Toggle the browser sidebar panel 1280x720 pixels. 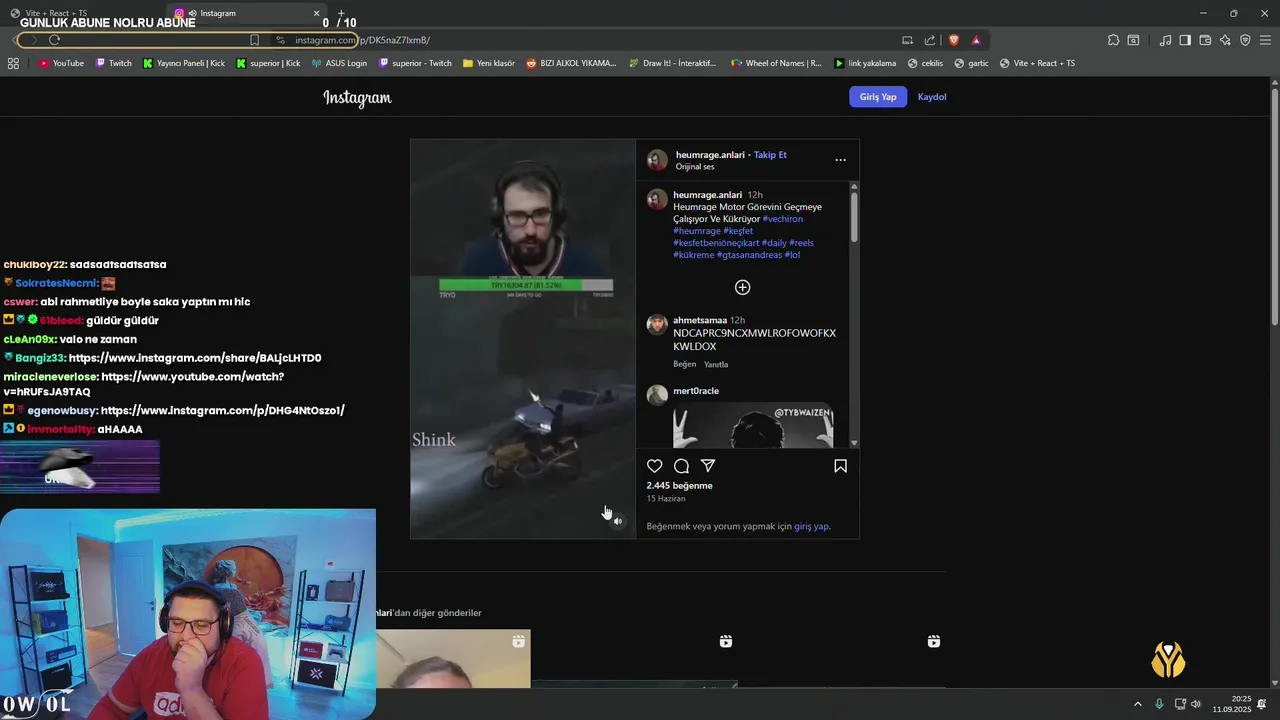pyautogui.click(x=1185, y=40)
